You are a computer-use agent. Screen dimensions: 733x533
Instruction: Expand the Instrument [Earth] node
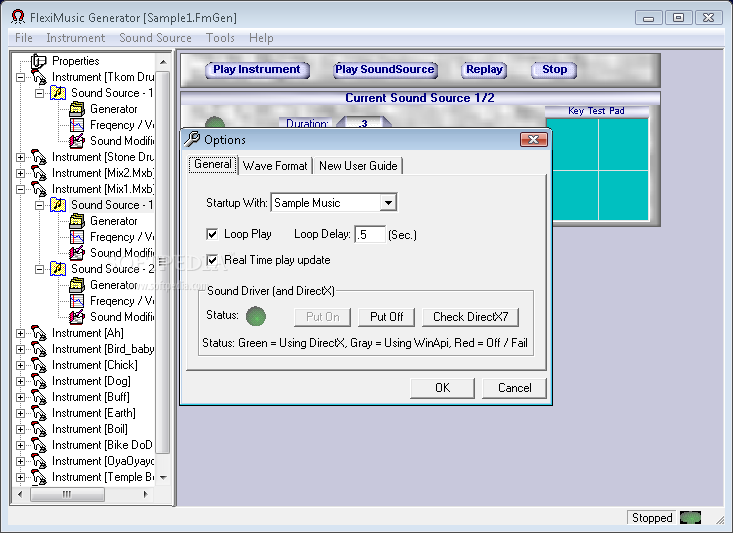pos(20,413)
